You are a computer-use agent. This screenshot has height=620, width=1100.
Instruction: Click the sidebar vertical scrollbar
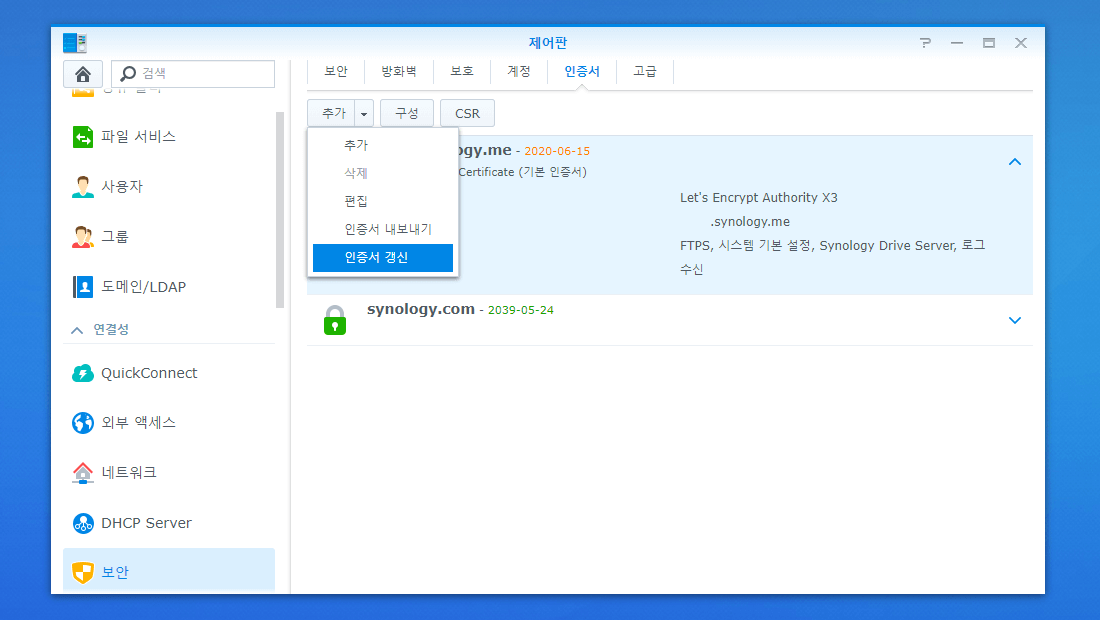pos(280,210)
